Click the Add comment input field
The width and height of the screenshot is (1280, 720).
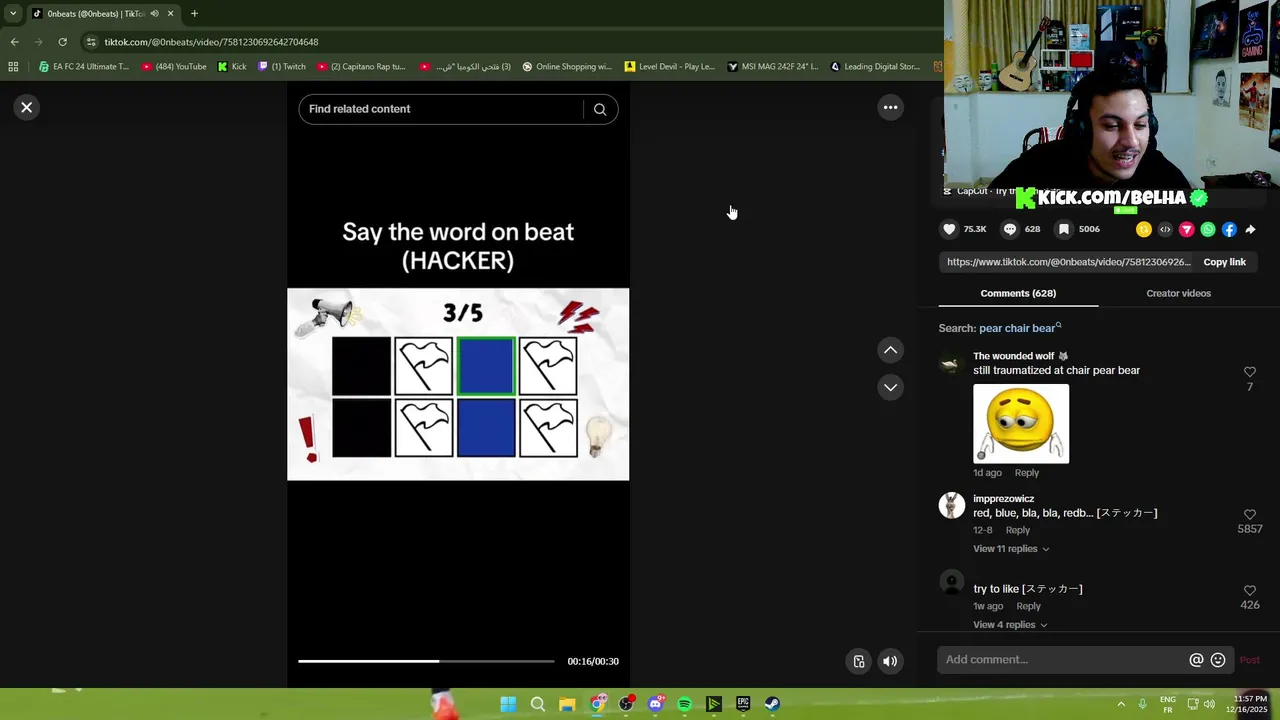click(x=1063, y=660)
